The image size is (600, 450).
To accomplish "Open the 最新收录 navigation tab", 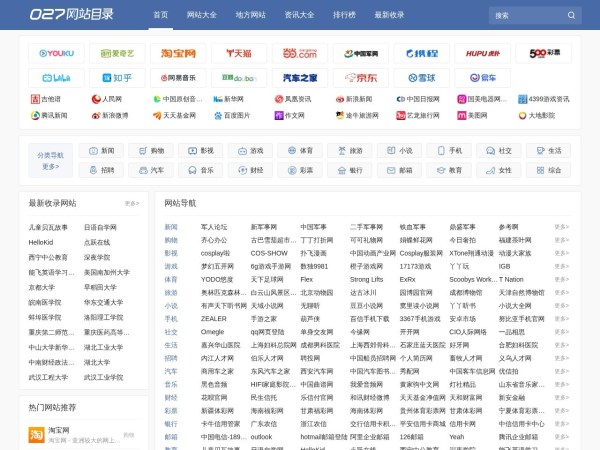I will (x=389, y=15).
